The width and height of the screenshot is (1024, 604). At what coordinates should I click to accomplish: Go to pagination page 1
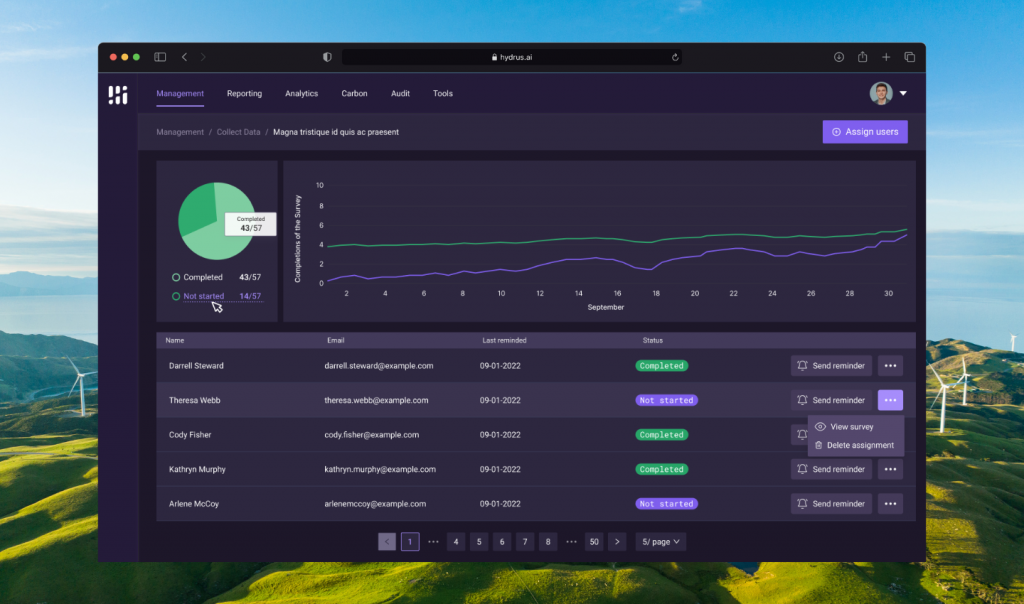pyautogui.click(x=410, y=541)
